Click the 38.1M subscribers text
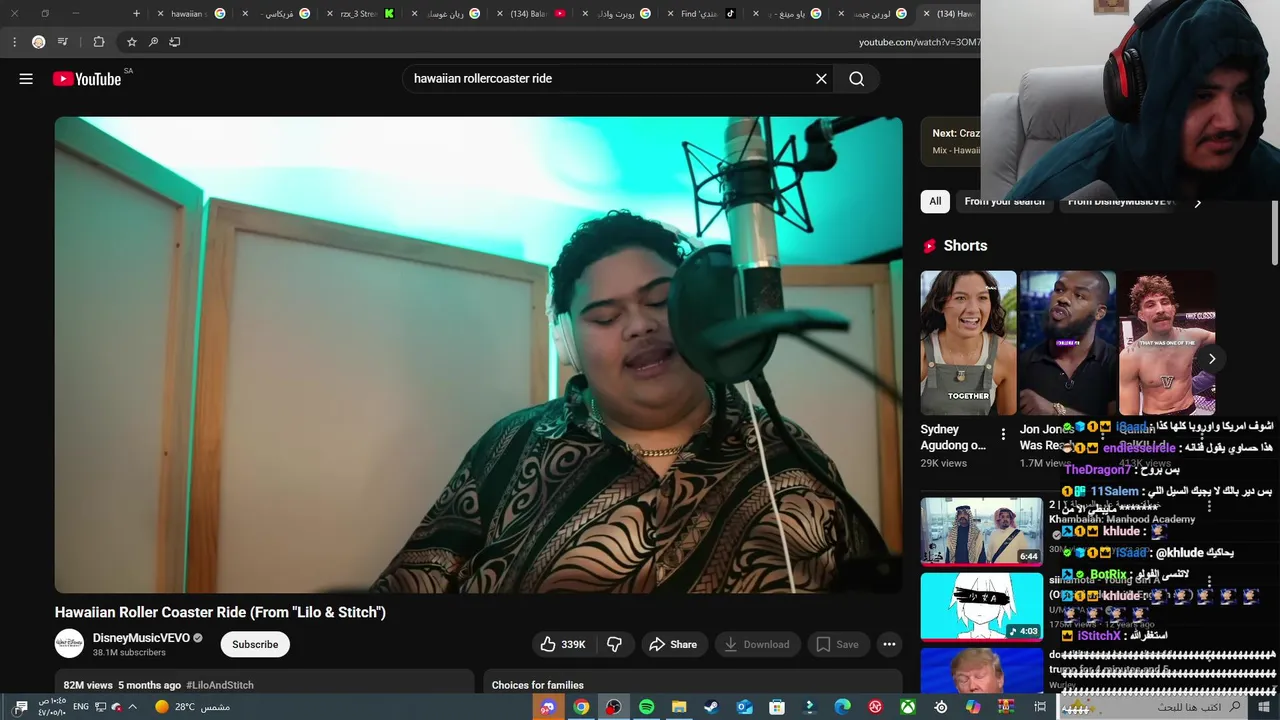 (x=129, y=653)
